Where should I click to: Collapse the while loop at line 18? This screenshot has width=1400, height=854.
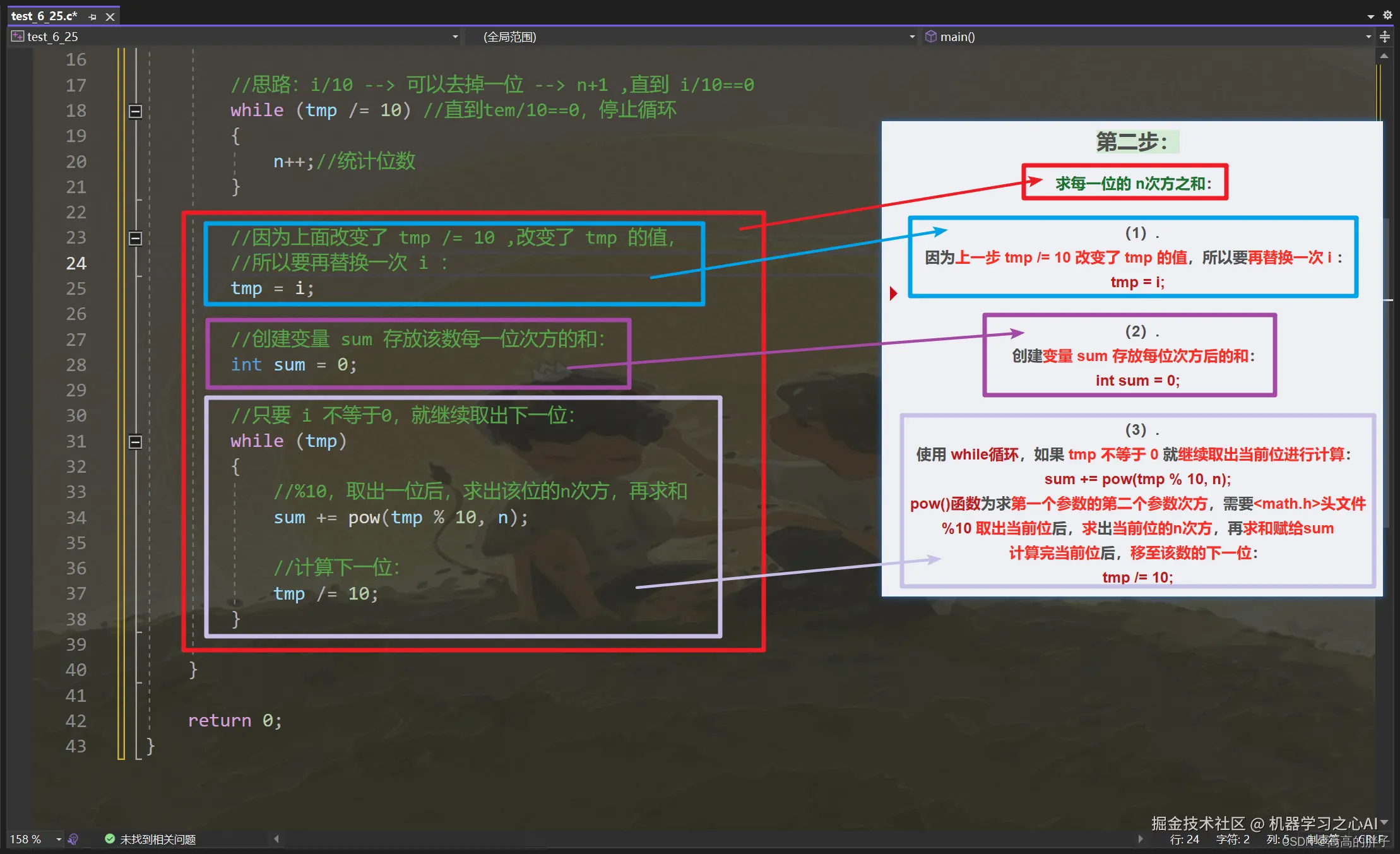pyautogui.click(x=135, y=111)
